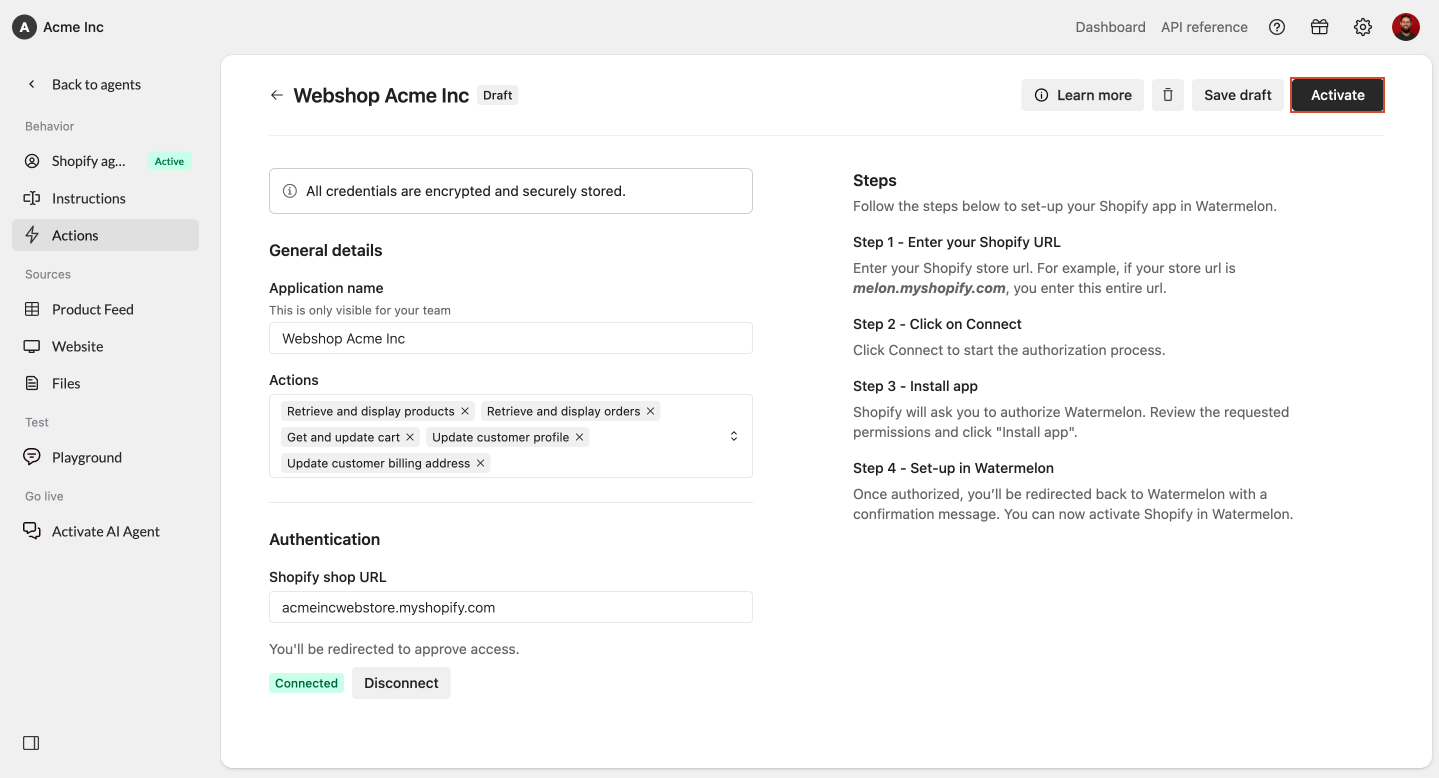Click Save draft button
Image resolution: width=1439 pixels, height=778 pixels.
[1238, 95]
